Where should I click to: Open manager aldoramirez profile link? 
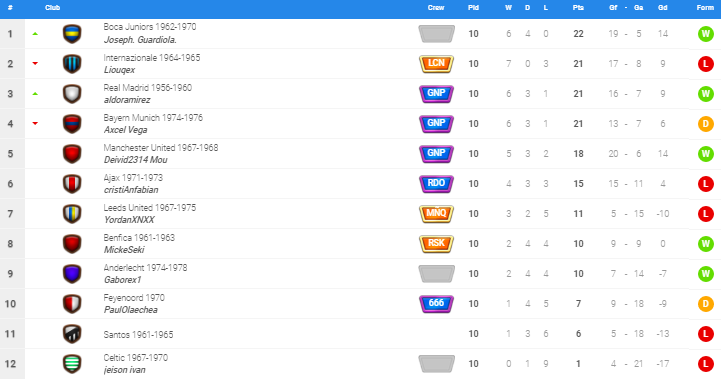[127, 100]
